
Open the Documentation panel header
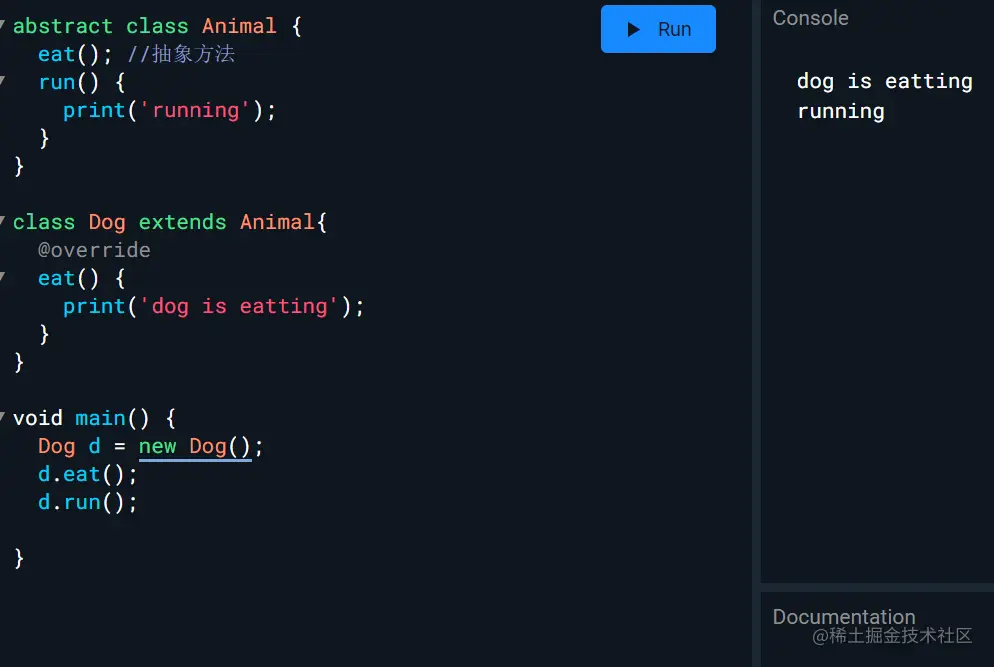coord(844,616)
